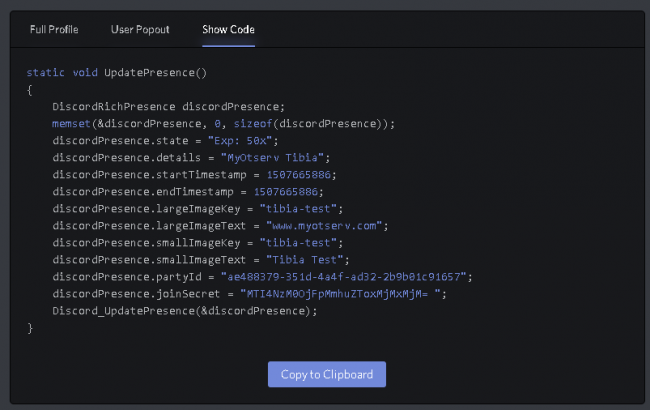This screenshot has width=650, height=410.
Task: Open the Full Profile tab
Action: pyautogui.click(x=54, y=29)
